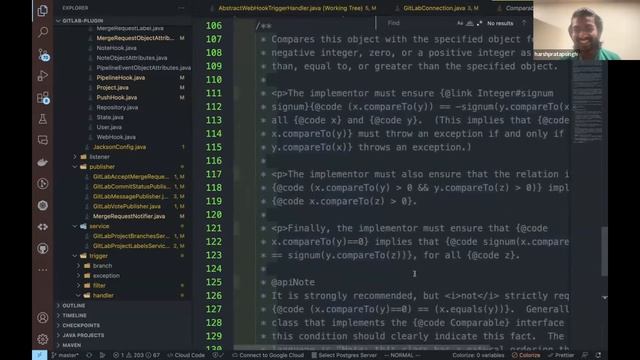Open the errors and warnings count in the status bar

(136, 355)
